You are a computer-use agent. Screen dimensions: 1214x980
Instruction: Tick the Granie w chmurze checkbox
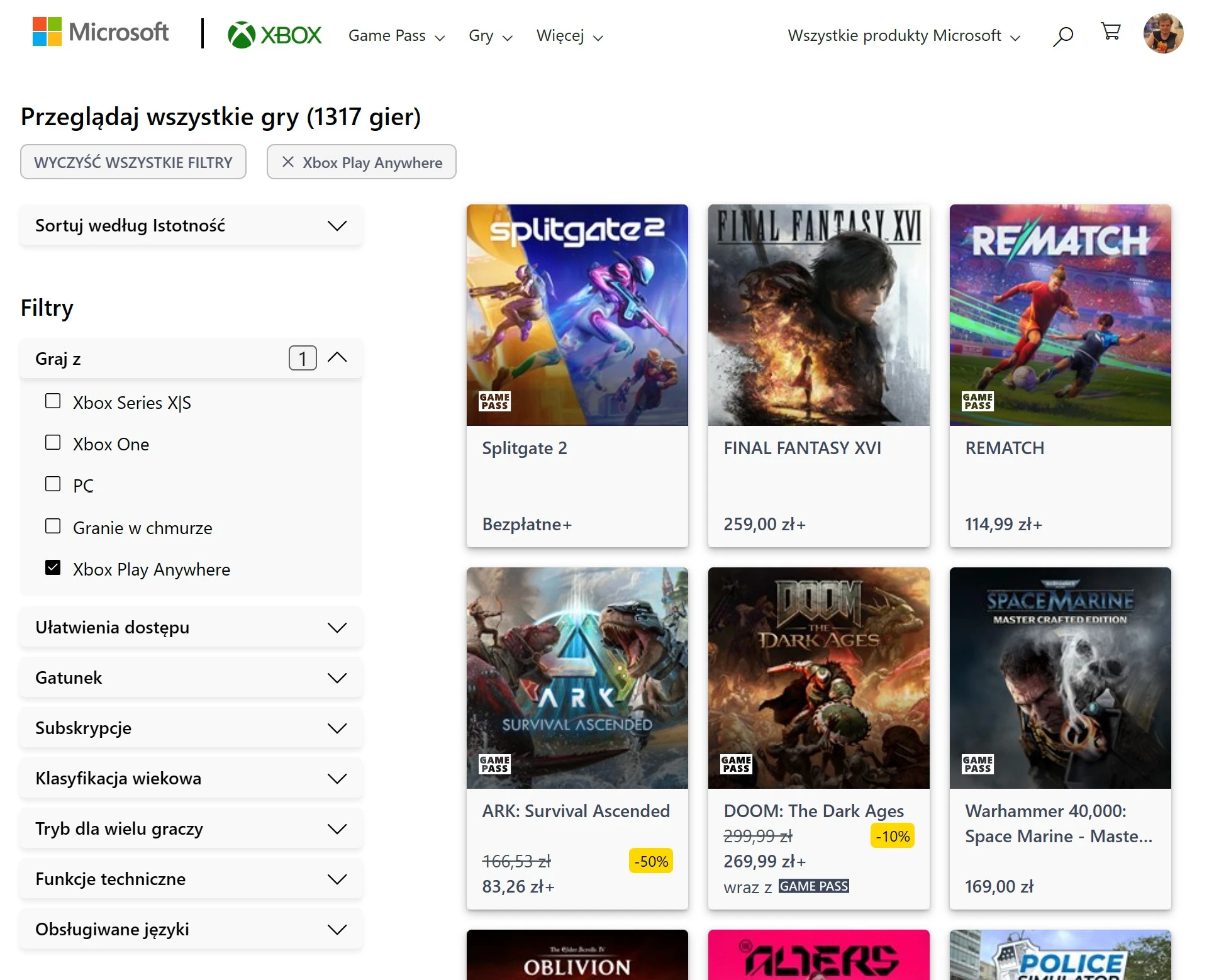tap(53, 526)
